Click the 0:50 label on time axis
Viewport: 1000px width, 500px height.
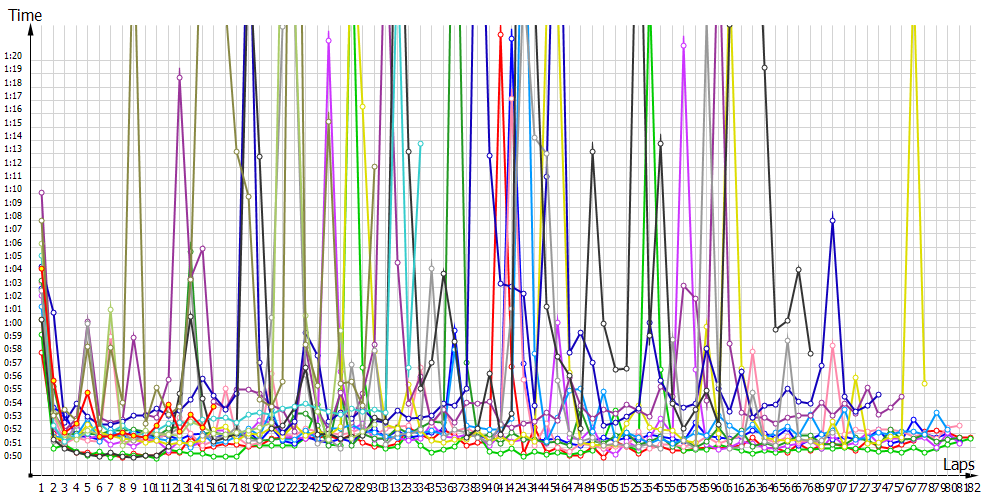14,455
